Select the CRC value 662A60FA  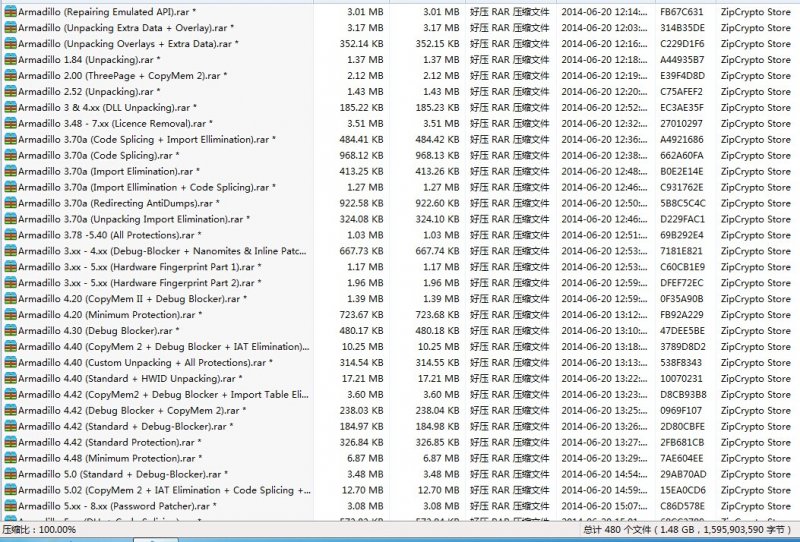point(682,155)
